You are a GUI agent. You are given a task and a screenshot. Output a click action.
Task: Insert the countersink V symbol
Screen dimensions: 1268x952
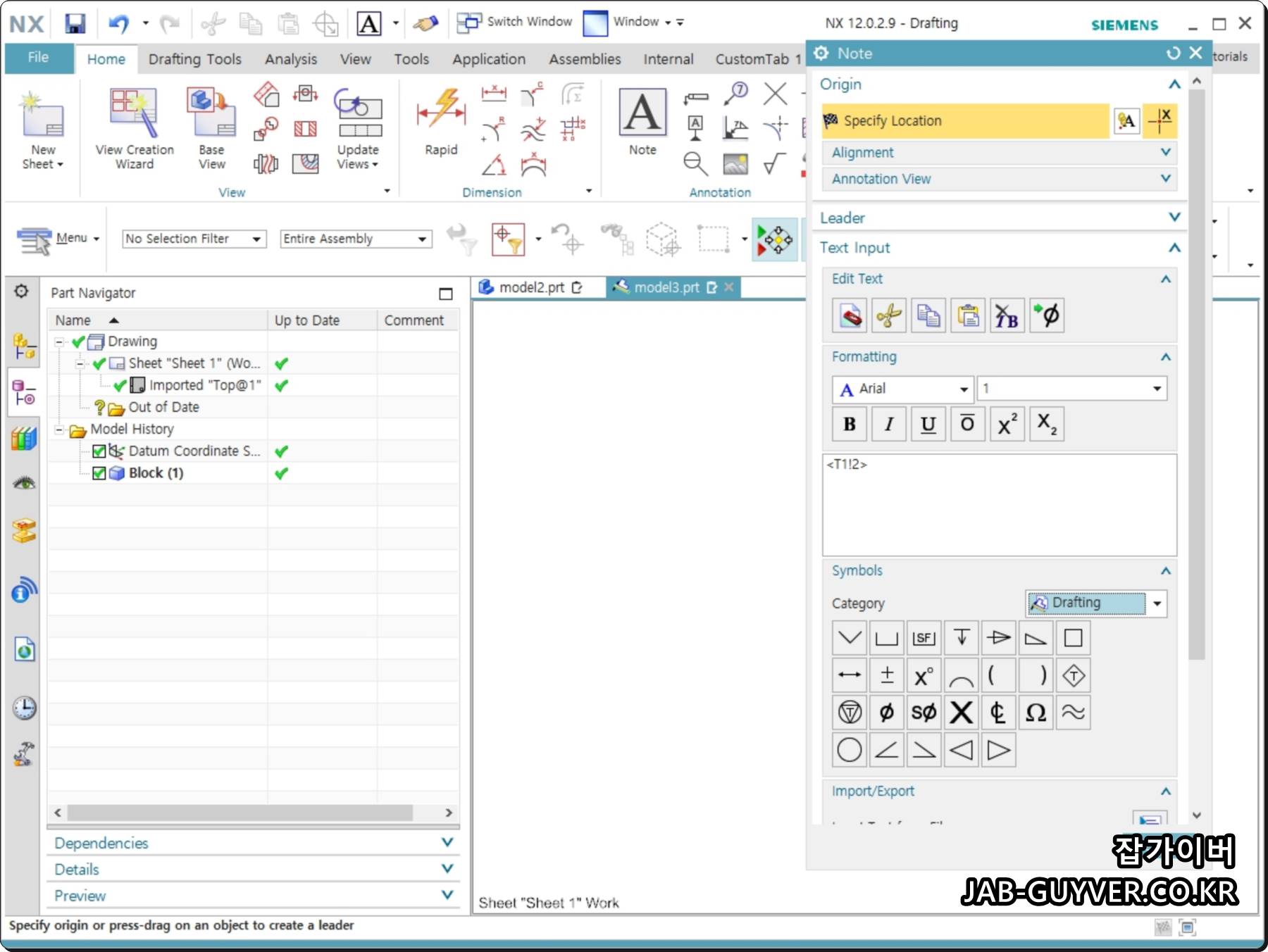click(849, 638)
